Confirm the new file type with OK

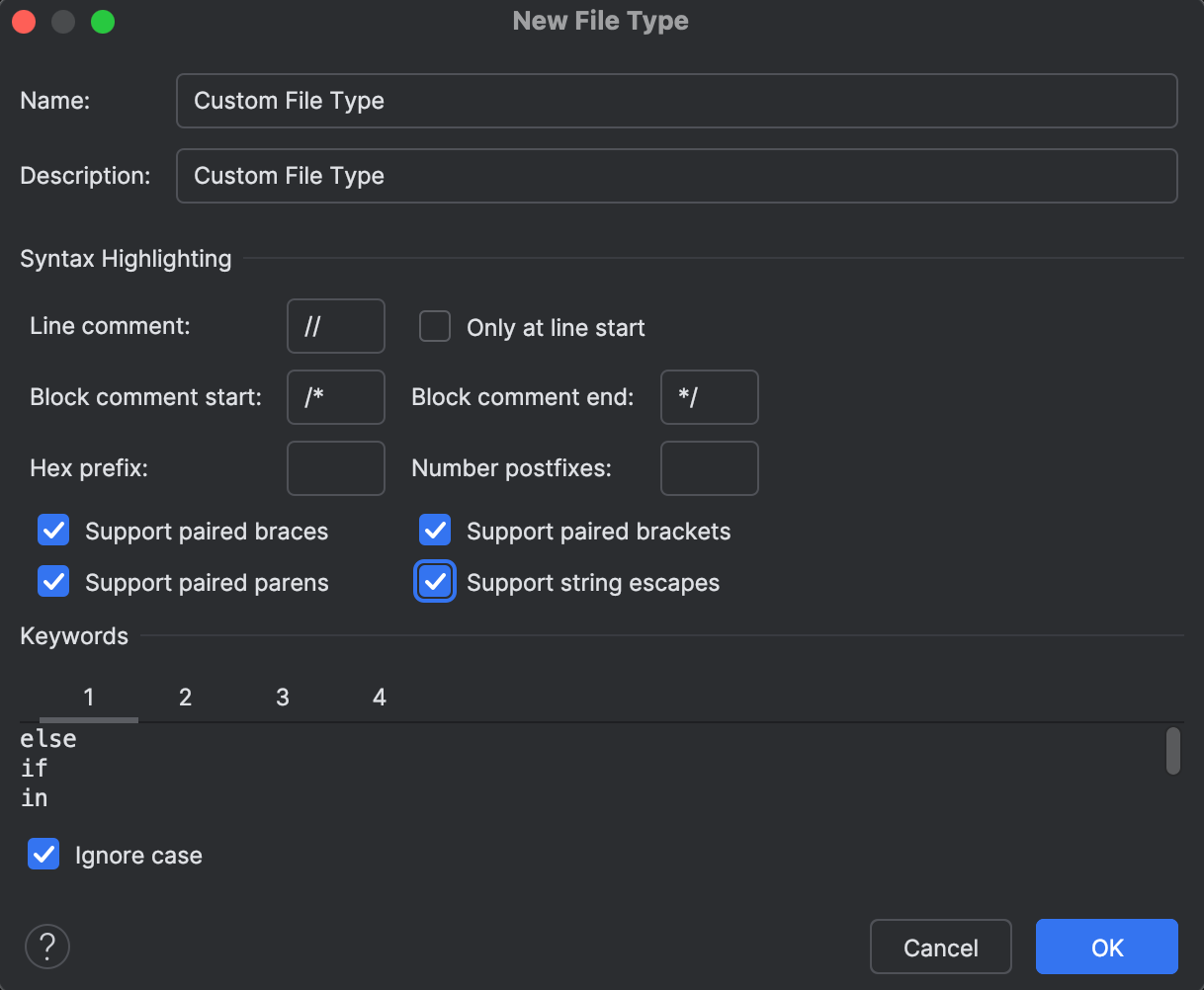(x=1106, y=947)
